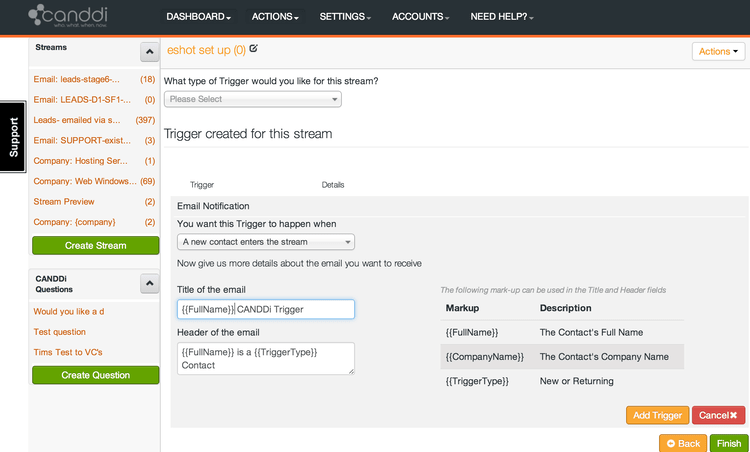This screenshot has width=750, height=452.
Task: Open the 'Test question' link
Action: click(59, 332)
